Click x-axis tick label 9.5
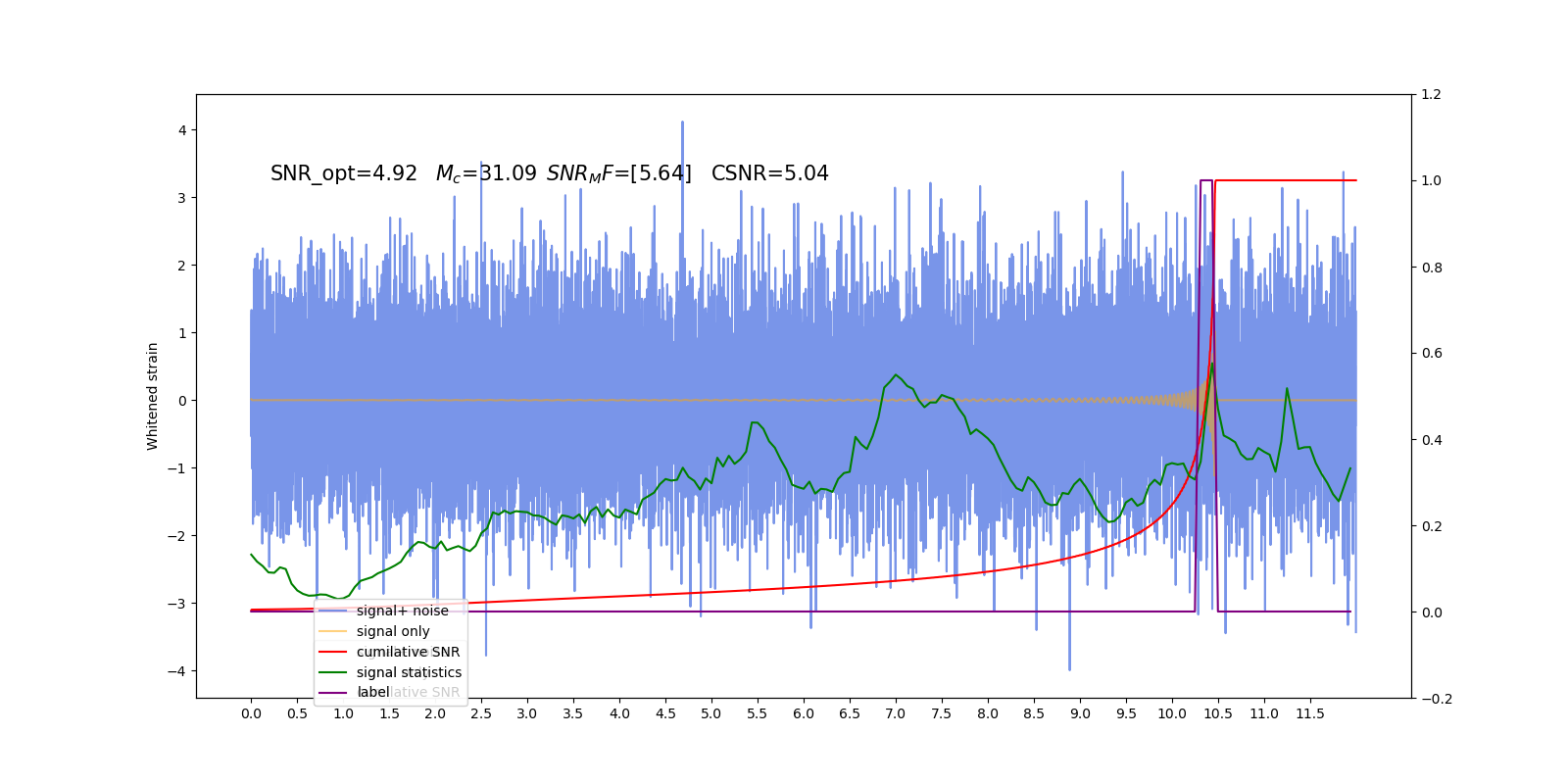Screen dimensions: 1568x784 pos(1126,713)
